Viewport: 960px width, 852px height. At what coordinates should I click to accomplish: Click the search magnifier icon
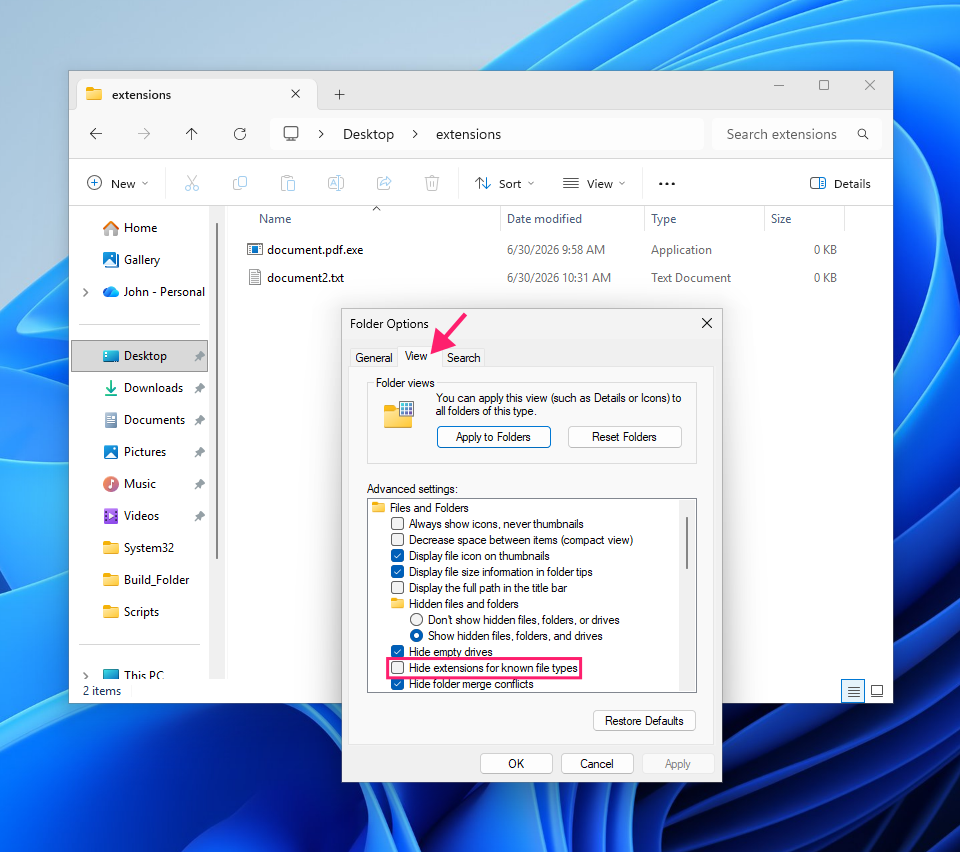[863, 134]
